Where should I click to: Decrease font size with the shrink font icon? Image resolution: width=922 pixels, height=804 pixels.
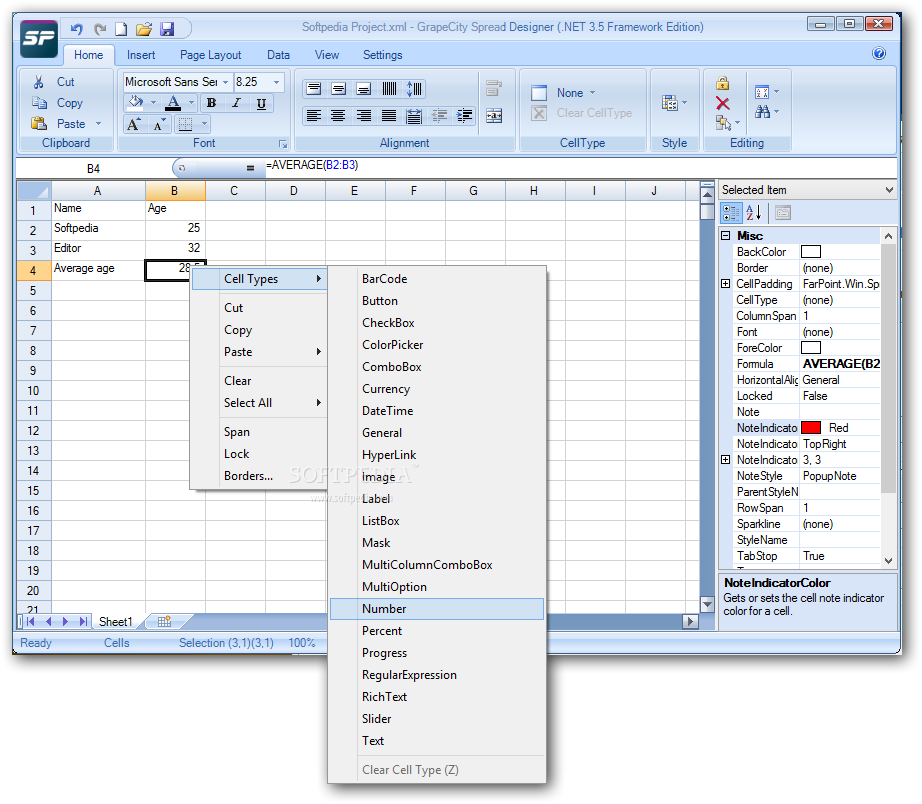159,124
